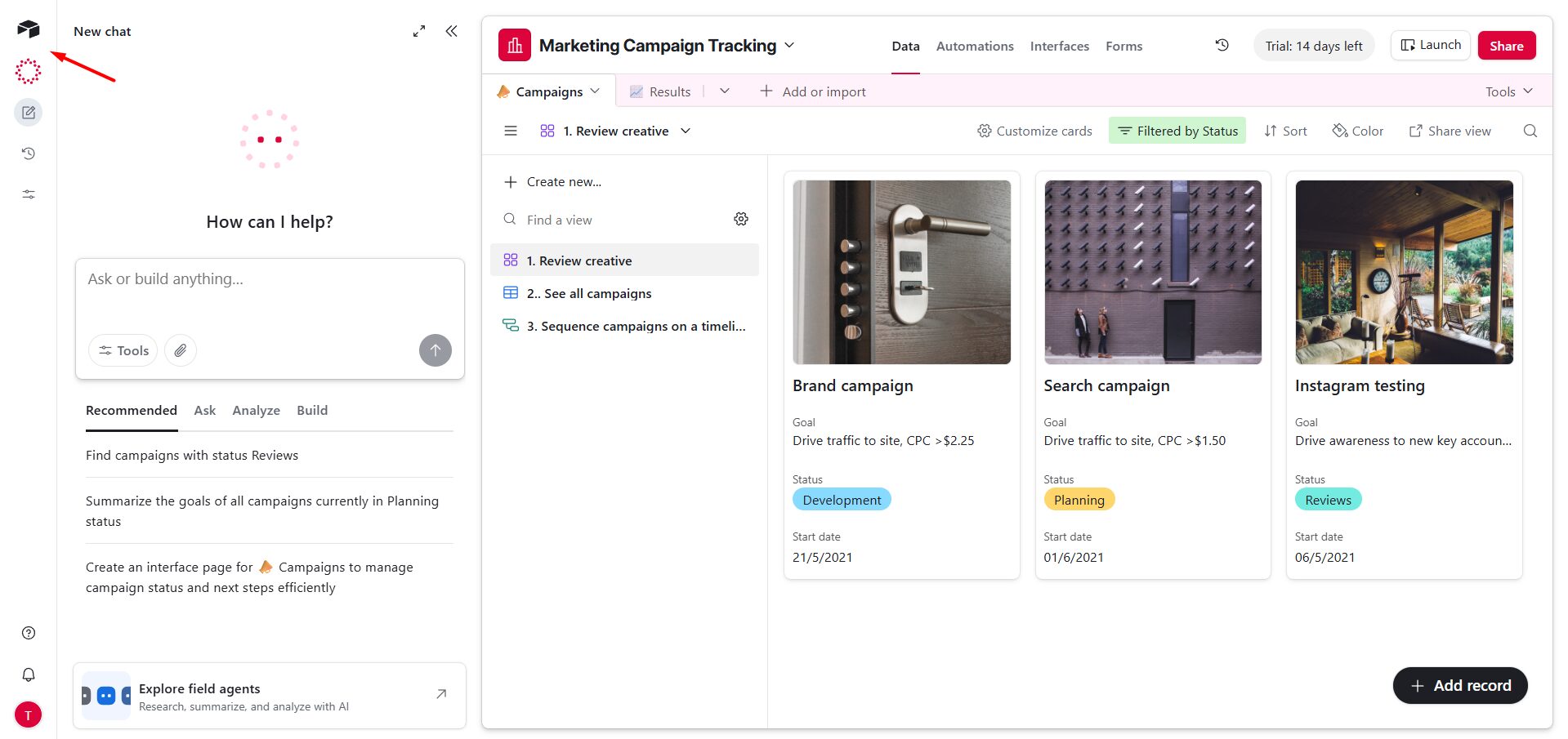Open the Brand campaign card image
Screen dimensions: 1568x739
pos(901,272)
